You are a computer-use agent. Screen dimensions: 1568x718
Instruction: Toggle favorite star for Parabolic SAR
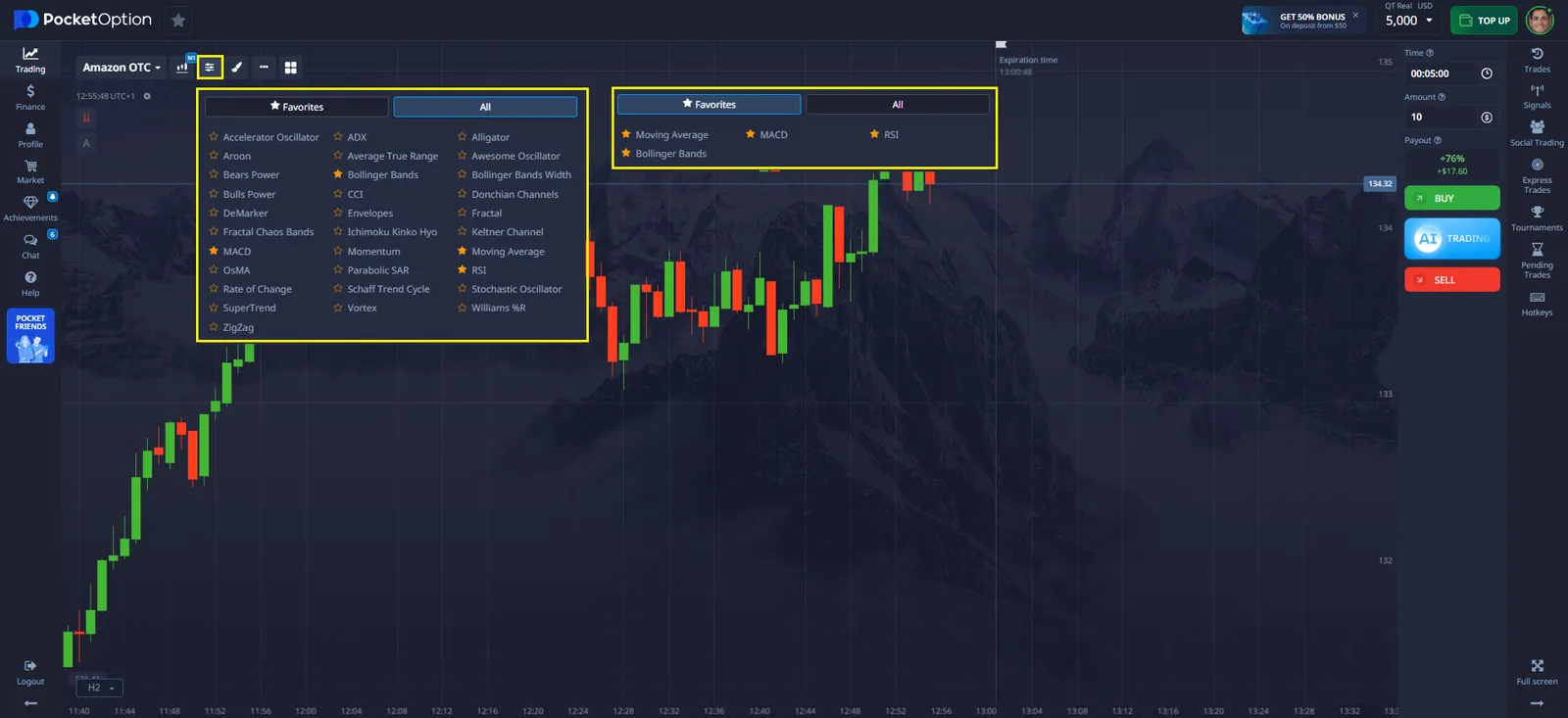[338, 270]
